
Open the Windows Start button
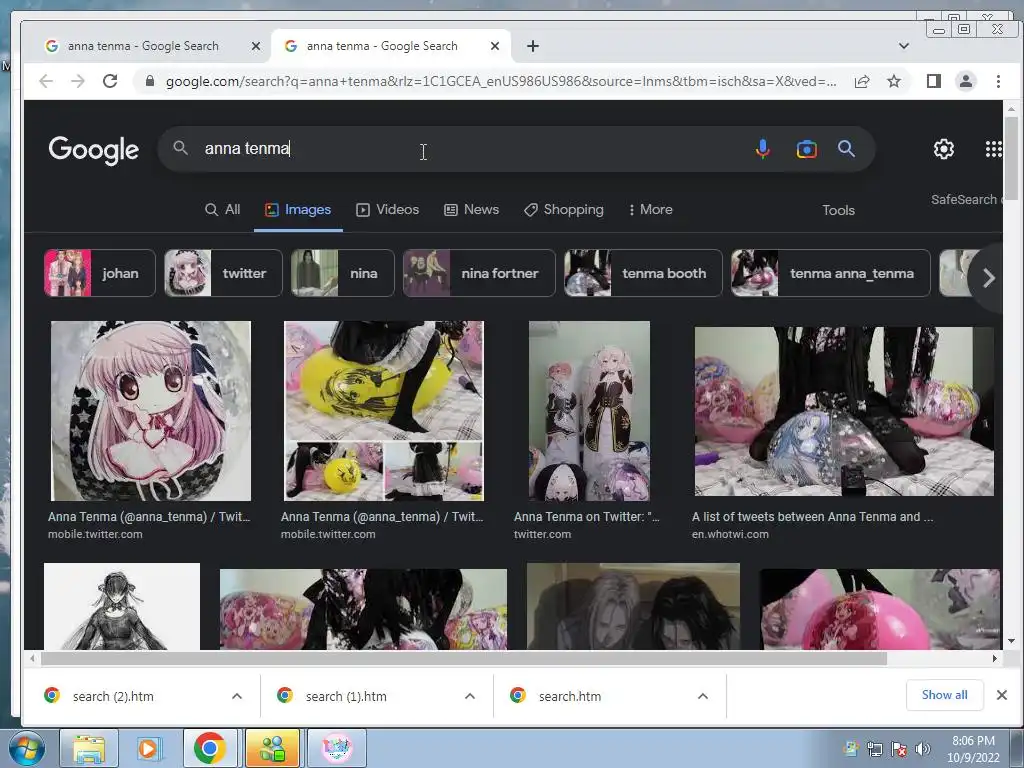coord(26,748)
